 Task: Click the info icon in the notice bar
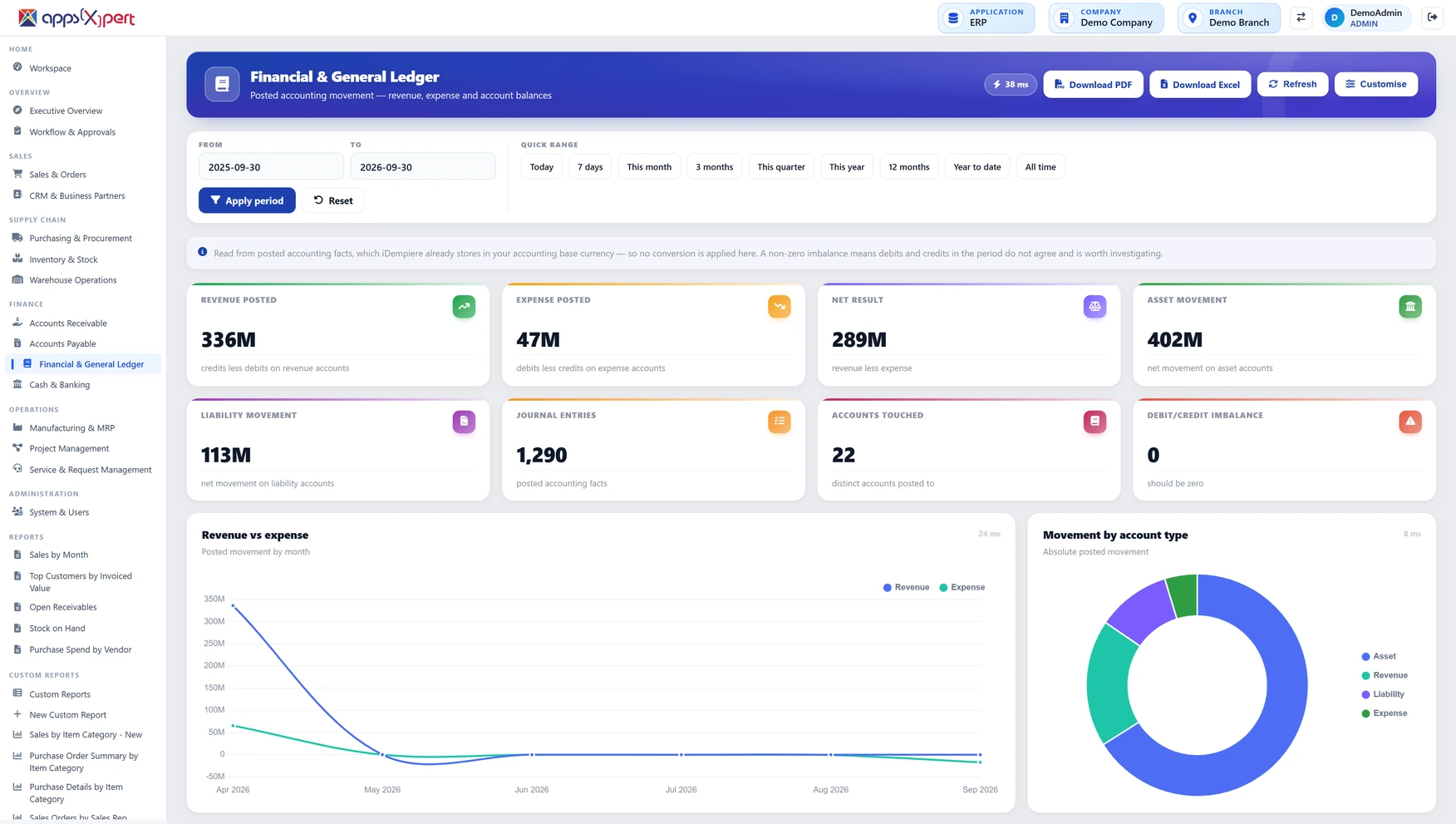coord(203,252)
